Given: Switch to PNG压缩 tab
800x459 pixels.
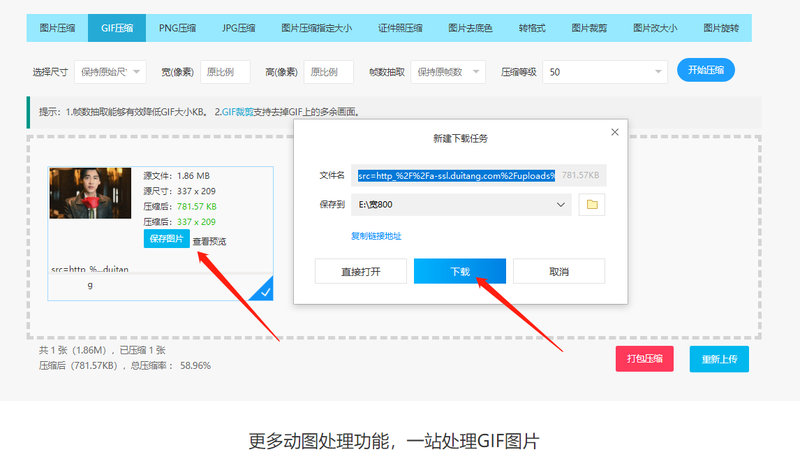Looking at the screenshot, I should pyautogui.click(x=177, y=28).
